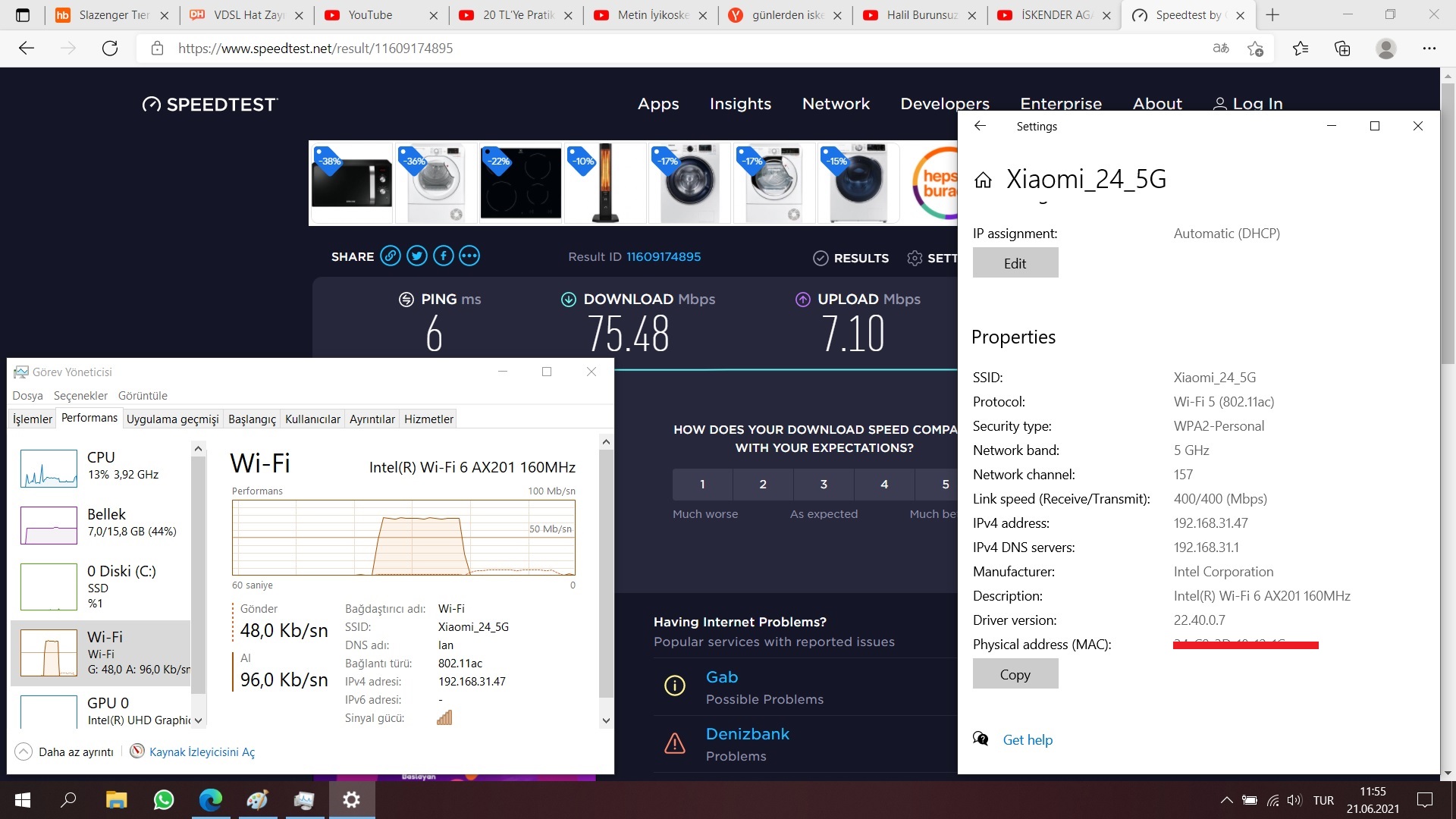1456x819 pixels.
Task: Click Wi-Fi network tray icon
Action: click(x=1273, y=800)
